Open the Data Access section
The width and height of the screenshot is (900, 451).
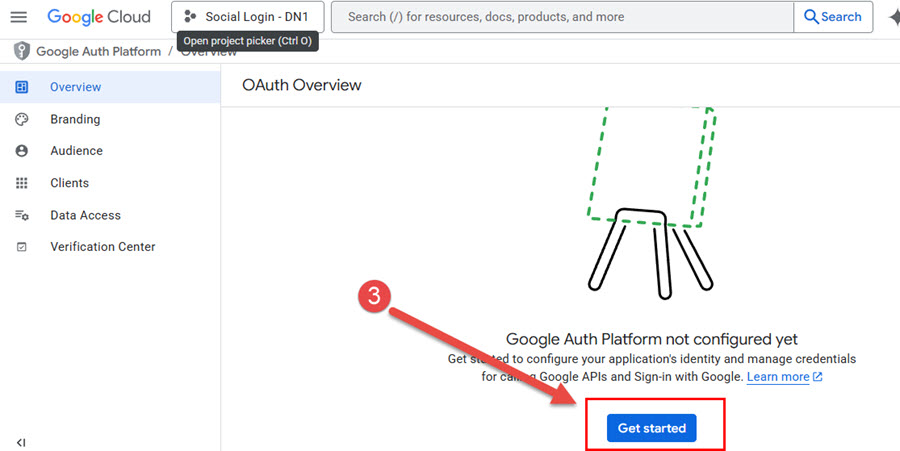(85, 215)
